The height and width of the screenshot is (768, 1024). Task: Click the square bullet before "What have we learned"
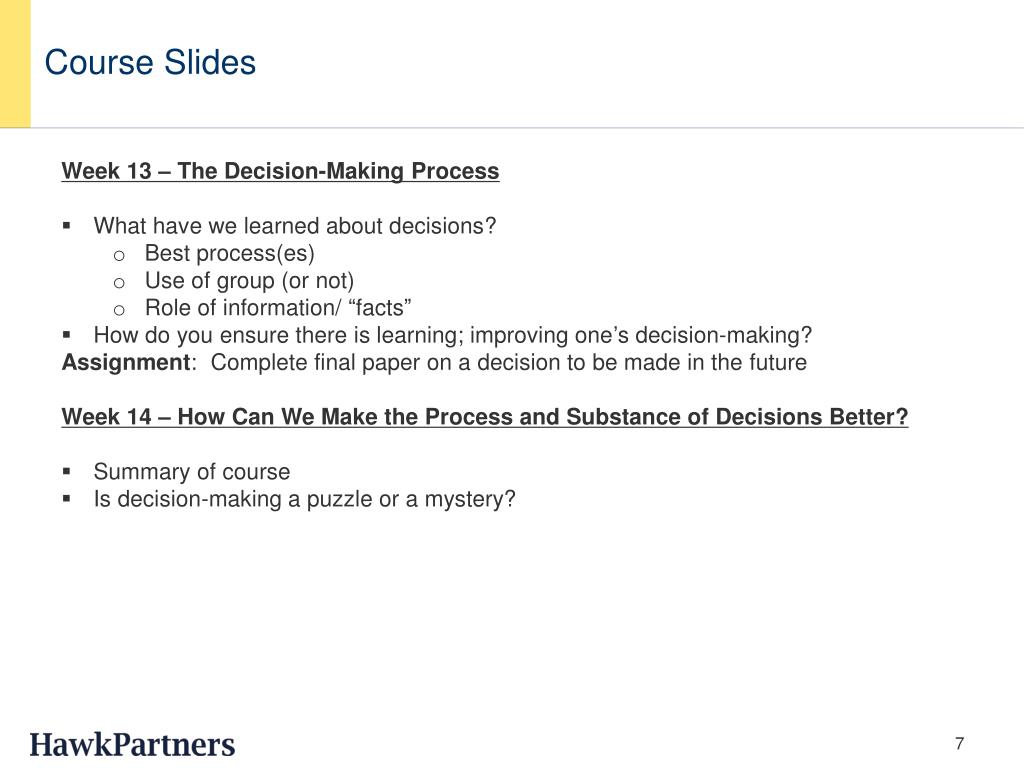(x=67, y=226)
